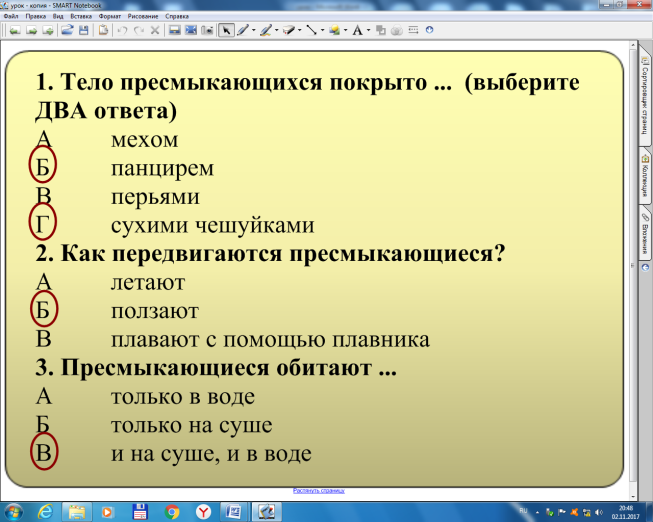This screenshot has width=653, height=522.
Task: Click the Delete X icon in toolbar
Action: point(154,30)
